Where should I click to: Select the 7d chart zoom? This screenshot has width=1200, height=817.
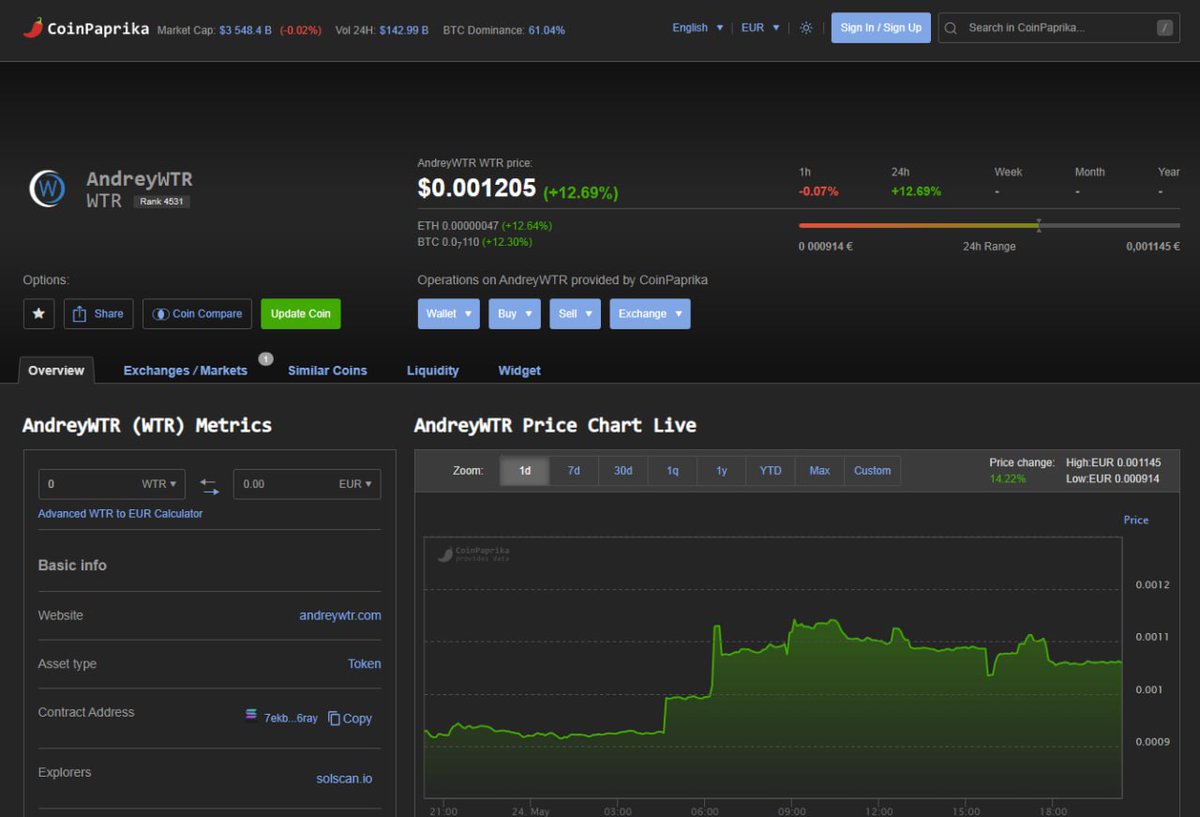[x=574, y=471]
